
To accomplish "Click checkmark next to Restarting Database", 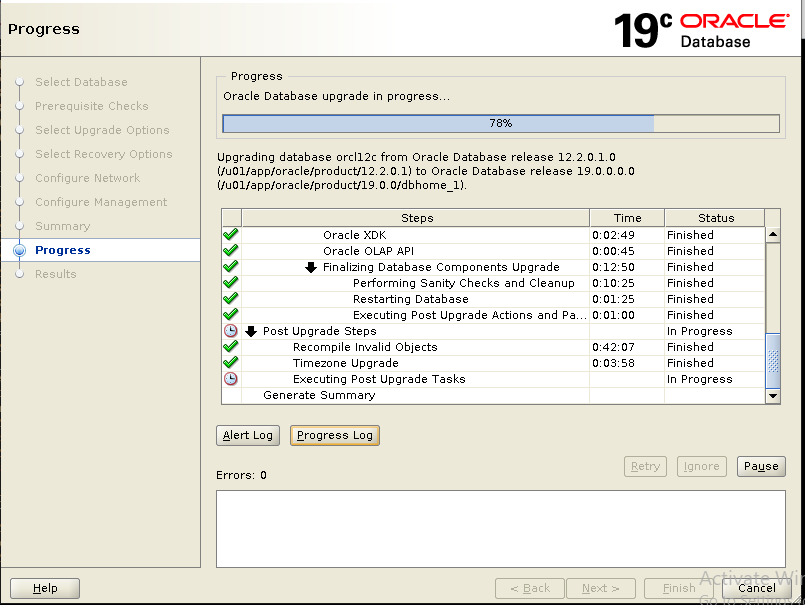I will point(231,298).
